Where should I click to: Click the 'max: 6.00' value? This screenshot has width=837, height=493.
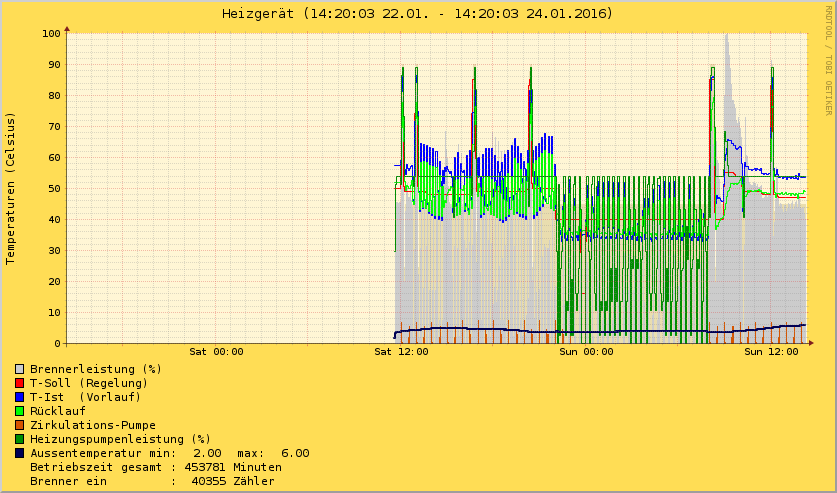pyautogui.click(x=273, y=453)
